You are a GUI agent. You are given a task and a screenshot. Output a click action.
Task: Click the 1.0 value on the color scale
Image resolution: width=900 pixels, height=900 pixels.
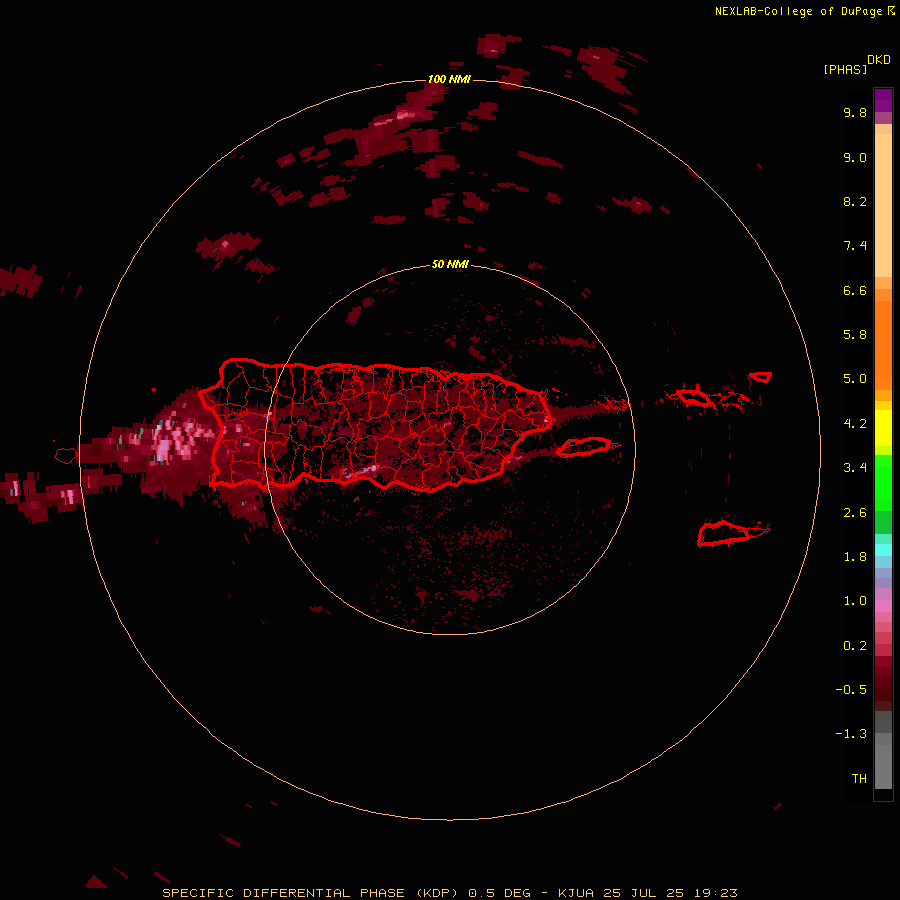855,601
